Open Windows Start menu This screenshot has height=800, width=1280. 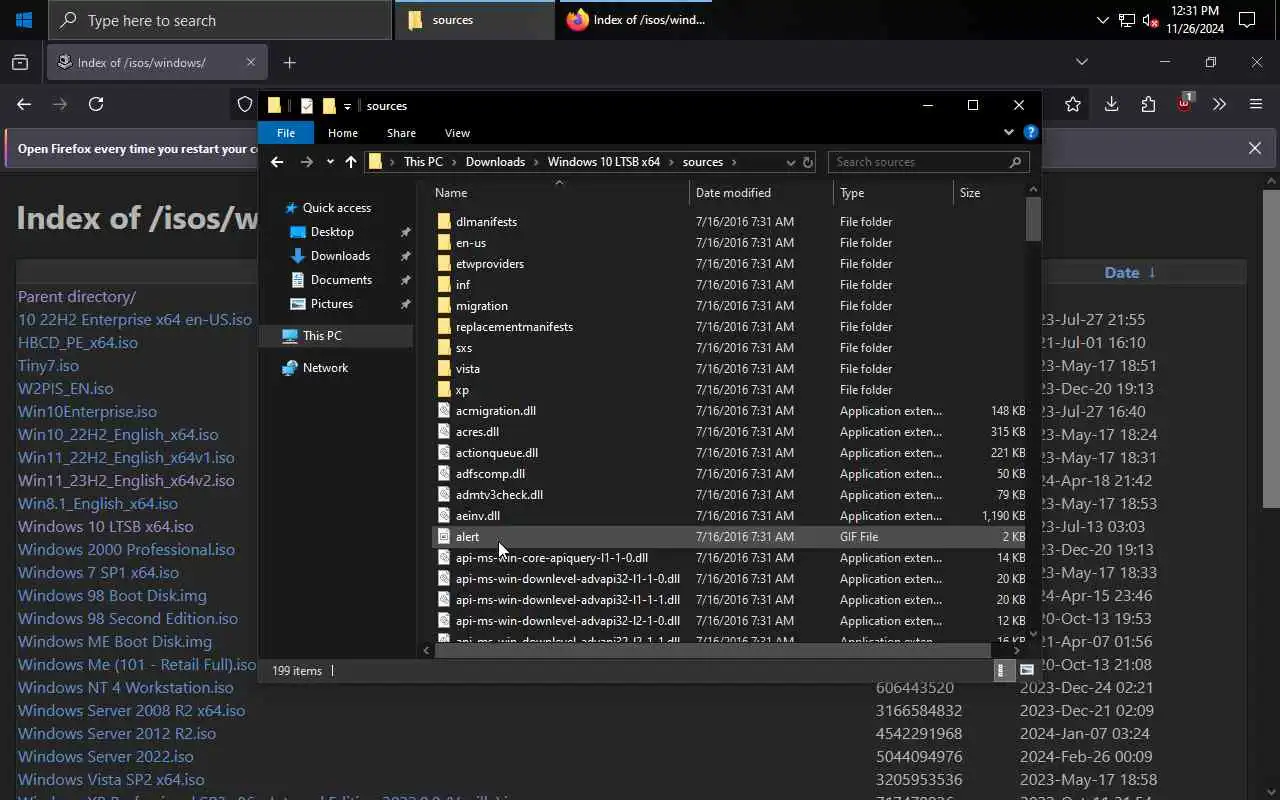[x=24, y=20]
